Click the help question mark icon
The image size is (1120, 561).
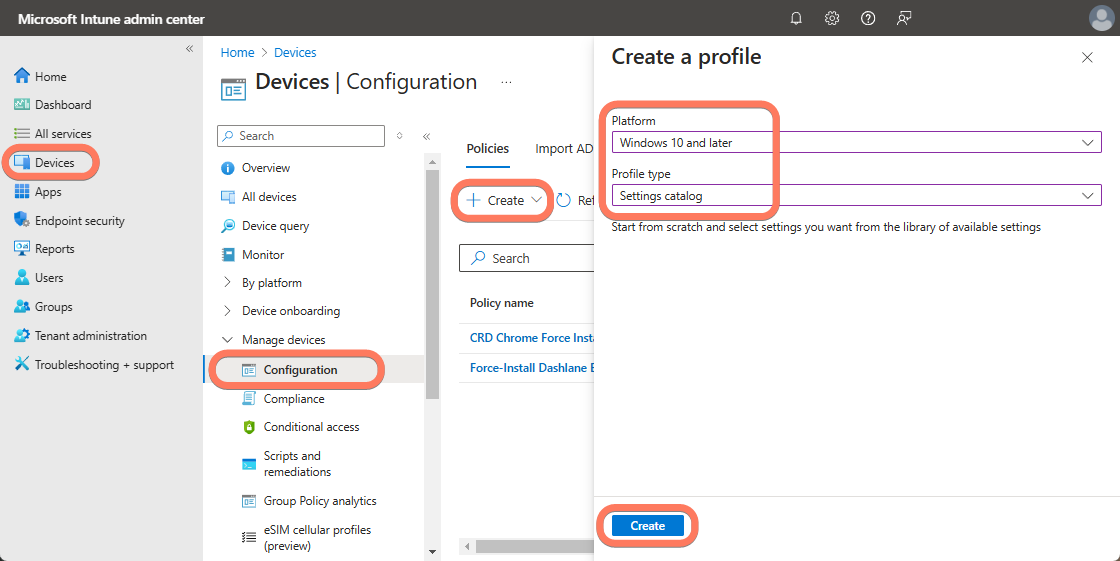tap(868, 18)
